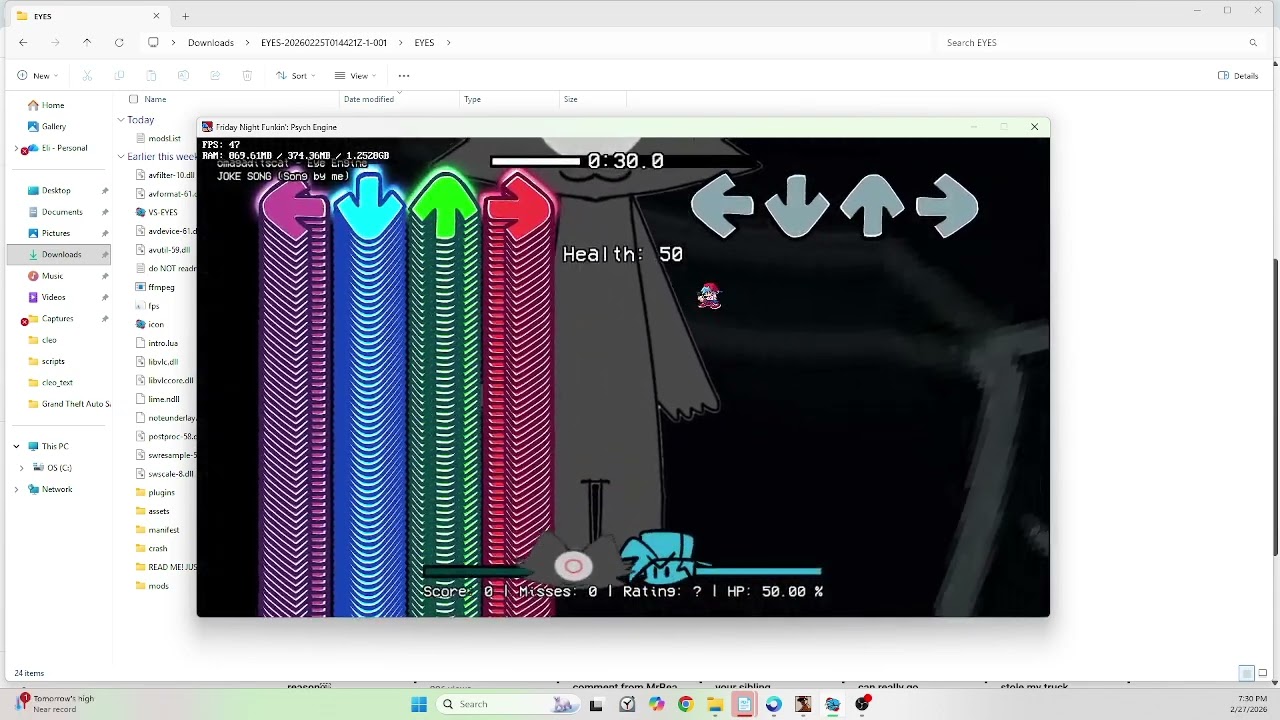
Task: Collapse the This PC tree node
Action: click(17, 446)
